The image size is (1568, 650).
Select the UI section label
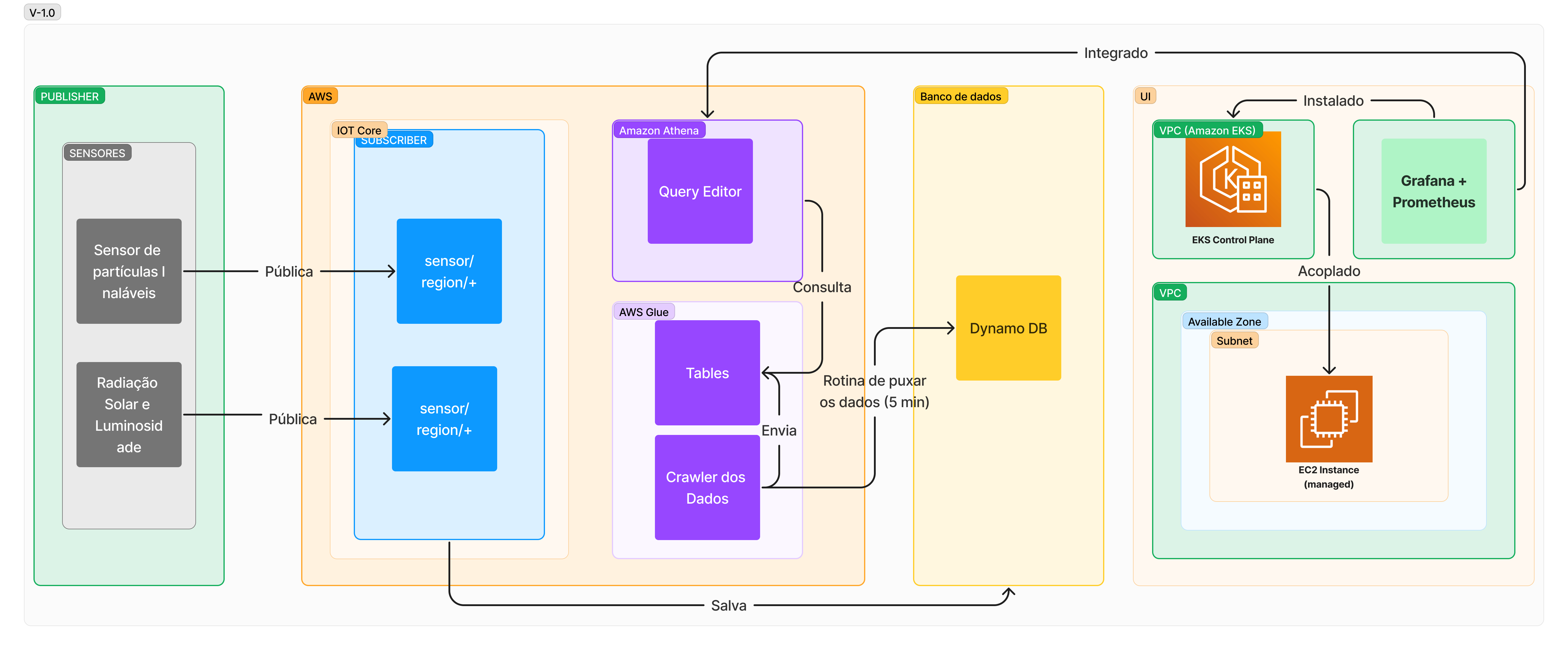tap(1145, 96)
